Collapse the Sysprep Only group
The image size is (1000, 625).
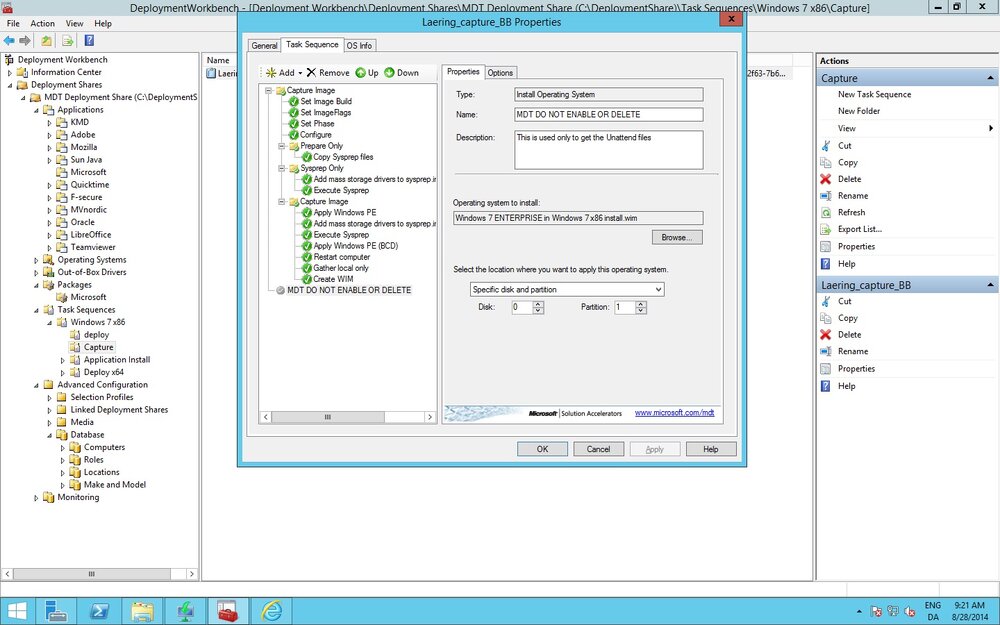[281, 168]
